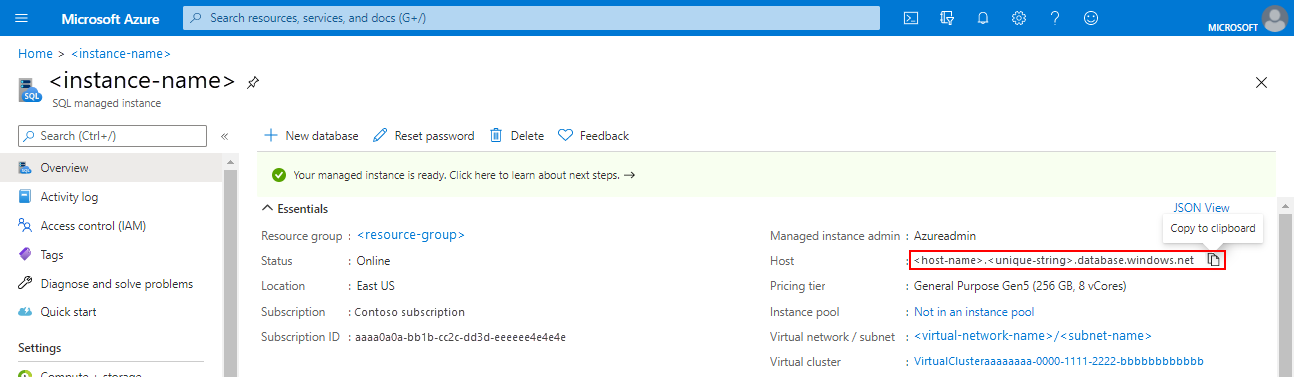This screenshot has height=377, width=1294.
Task: Open JSON View link
Action: coord(1201,208)
